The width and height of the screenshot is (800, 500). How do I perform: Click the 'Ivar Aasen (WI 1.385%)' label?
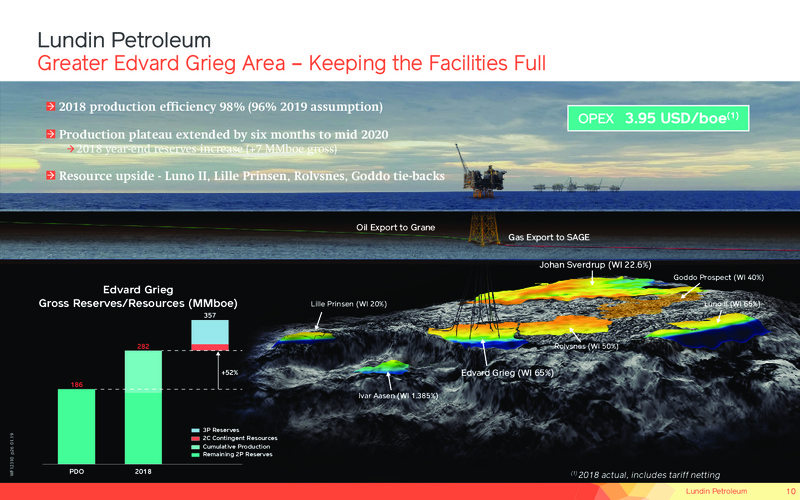click(398, 395)
